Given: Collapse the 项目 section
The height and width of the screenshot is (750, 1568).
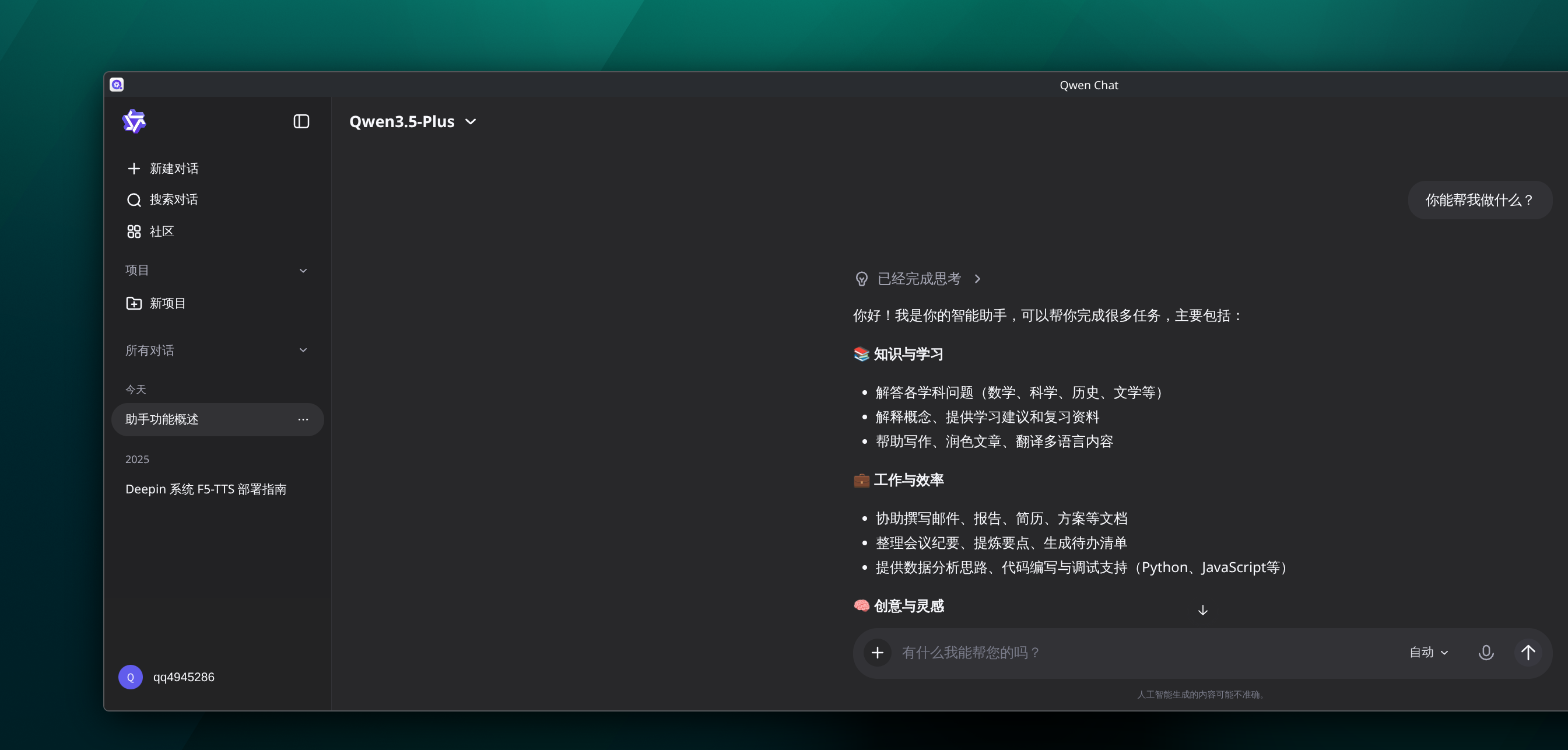Looking at the screenshot, I should [x=303, y=270].
